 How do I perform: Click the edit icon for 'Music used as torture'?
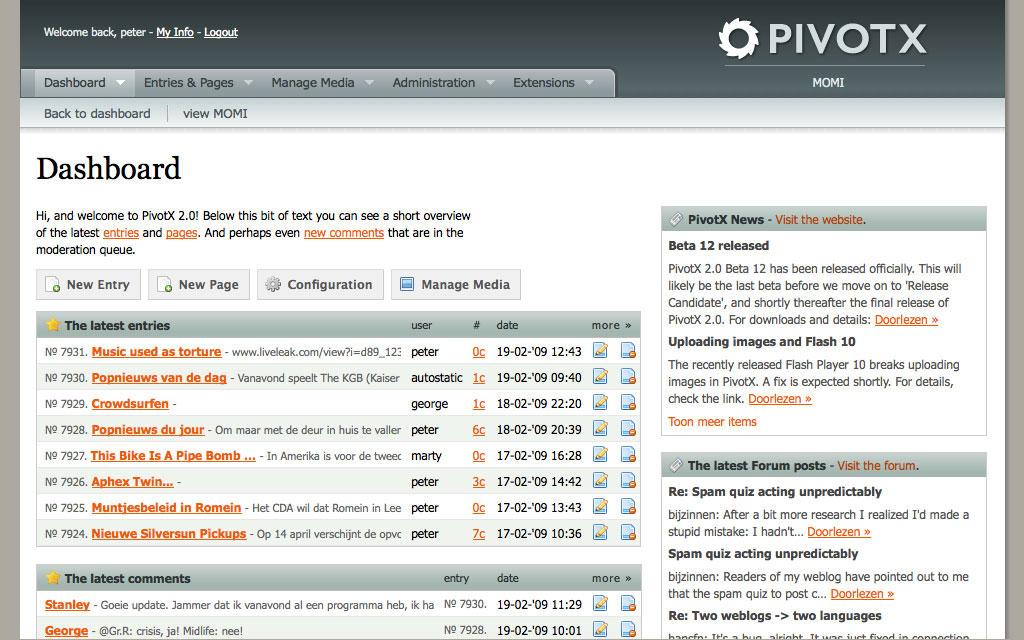click(x=600, y=351)
